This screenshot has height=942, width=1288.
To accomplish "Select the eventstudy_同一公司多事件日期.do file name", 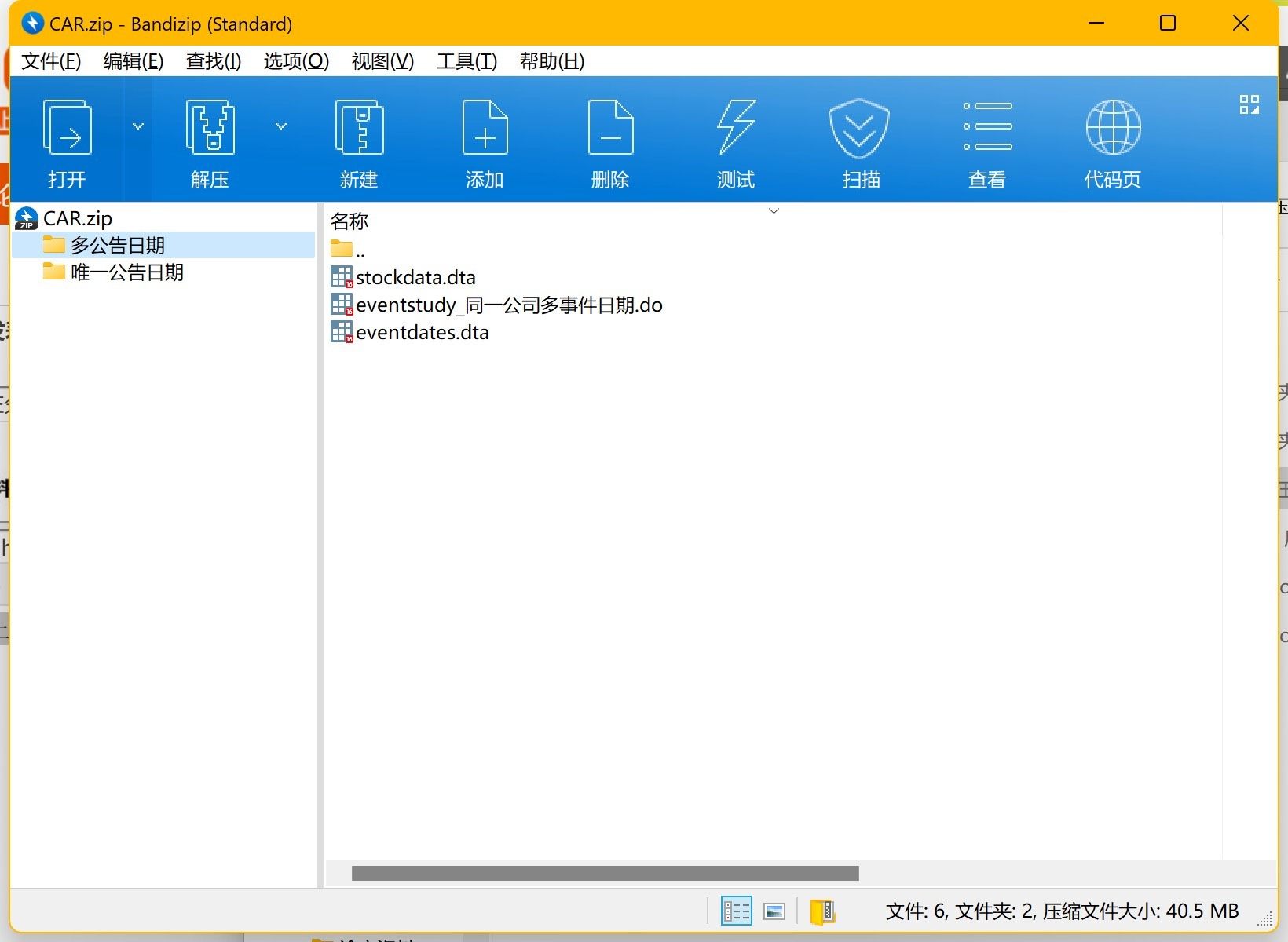I will (x=509, y=305).
